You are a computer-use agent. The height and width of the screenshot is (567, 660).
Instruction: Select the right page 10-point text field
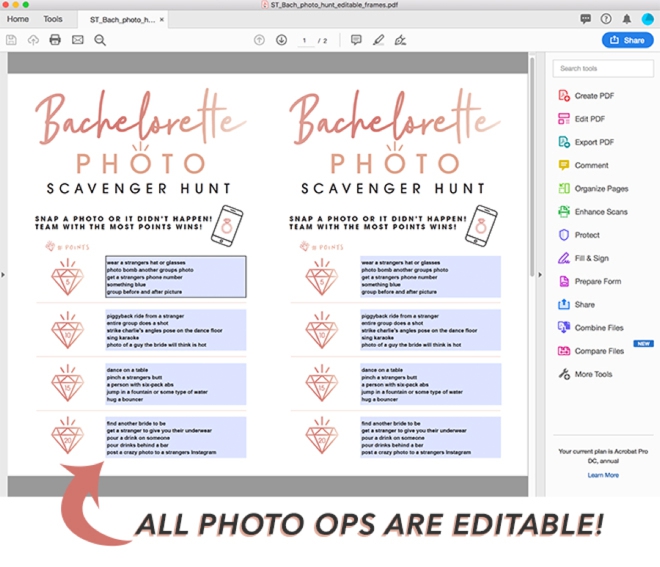[x=430, y=330]
